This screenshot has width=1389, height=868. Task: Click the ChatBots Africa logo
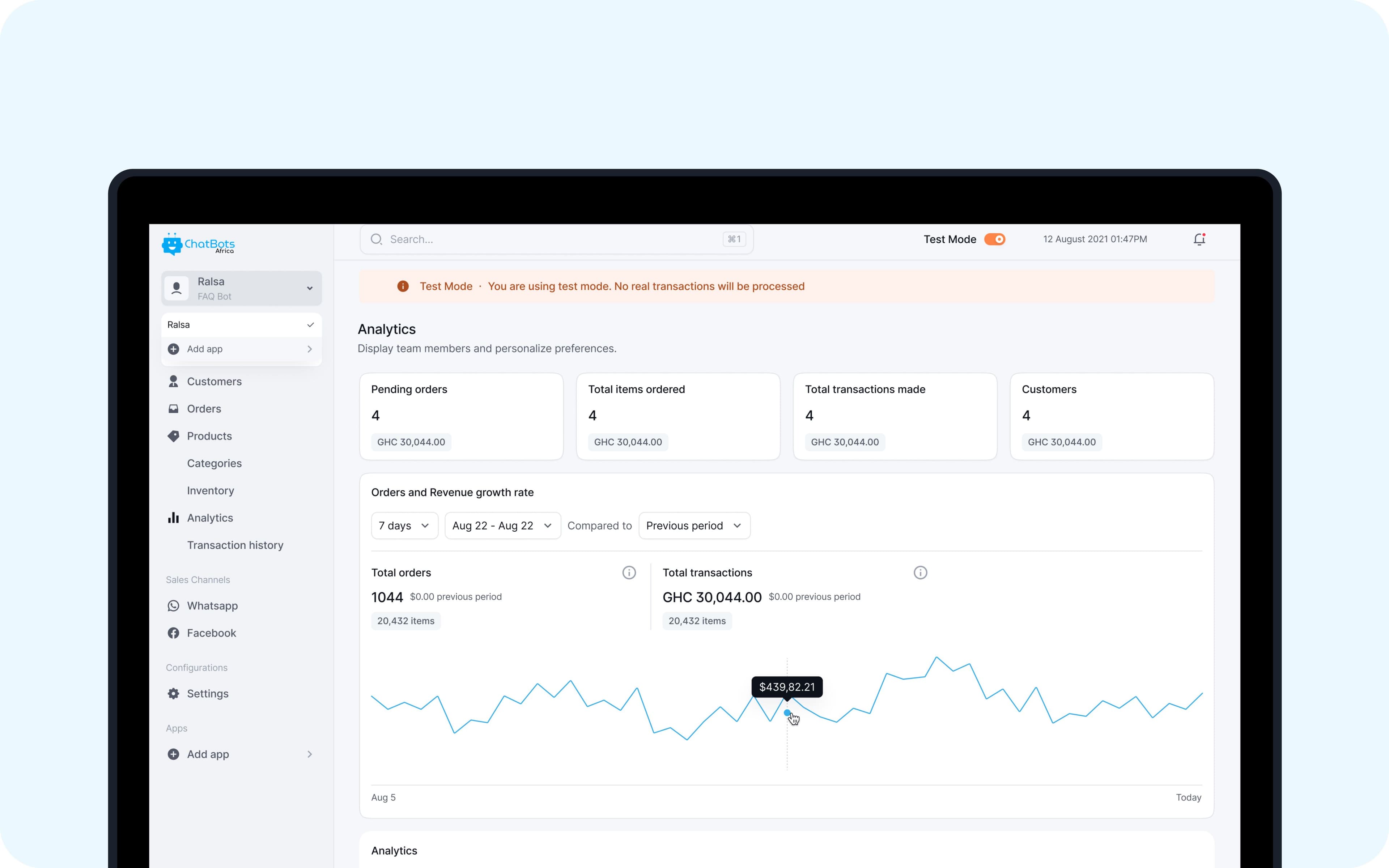[x=198, y=244]
